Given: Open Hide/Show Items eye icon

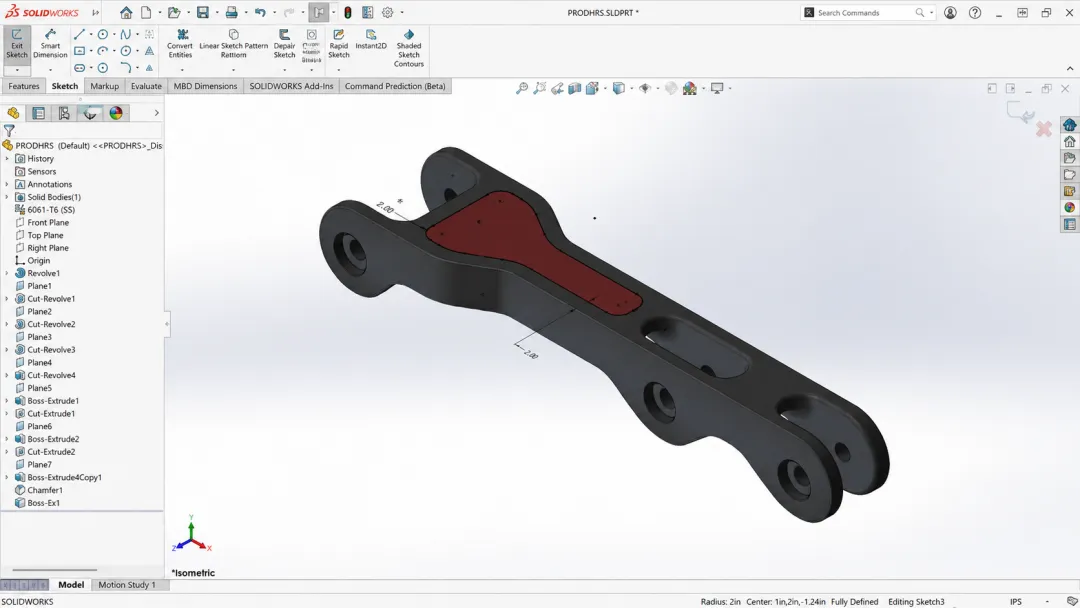Looking at the screenshot, I should click(645, 88).
